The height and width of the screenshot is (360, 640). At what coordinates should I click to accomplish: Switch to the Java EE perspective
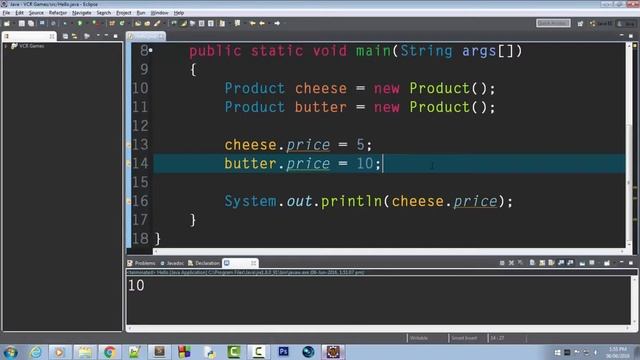click(601, 24)
